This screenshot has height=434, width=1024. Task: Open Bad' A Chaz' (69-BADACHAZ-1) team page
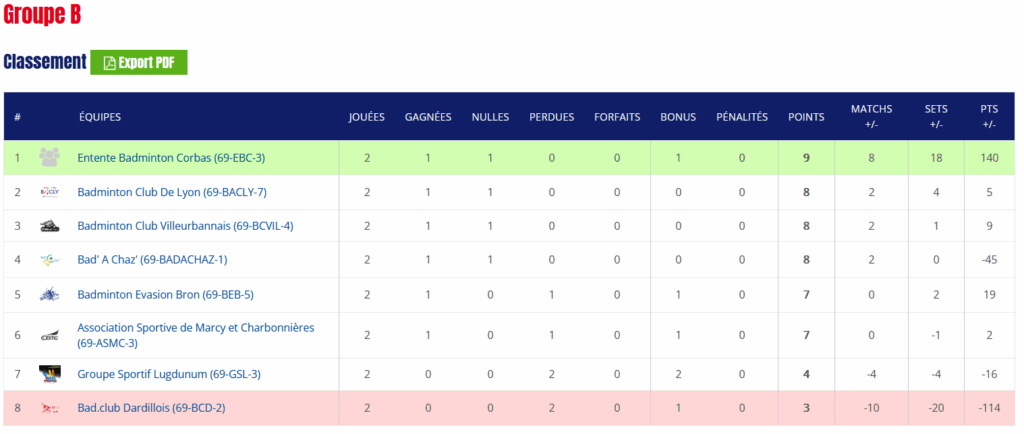point(152,260)
